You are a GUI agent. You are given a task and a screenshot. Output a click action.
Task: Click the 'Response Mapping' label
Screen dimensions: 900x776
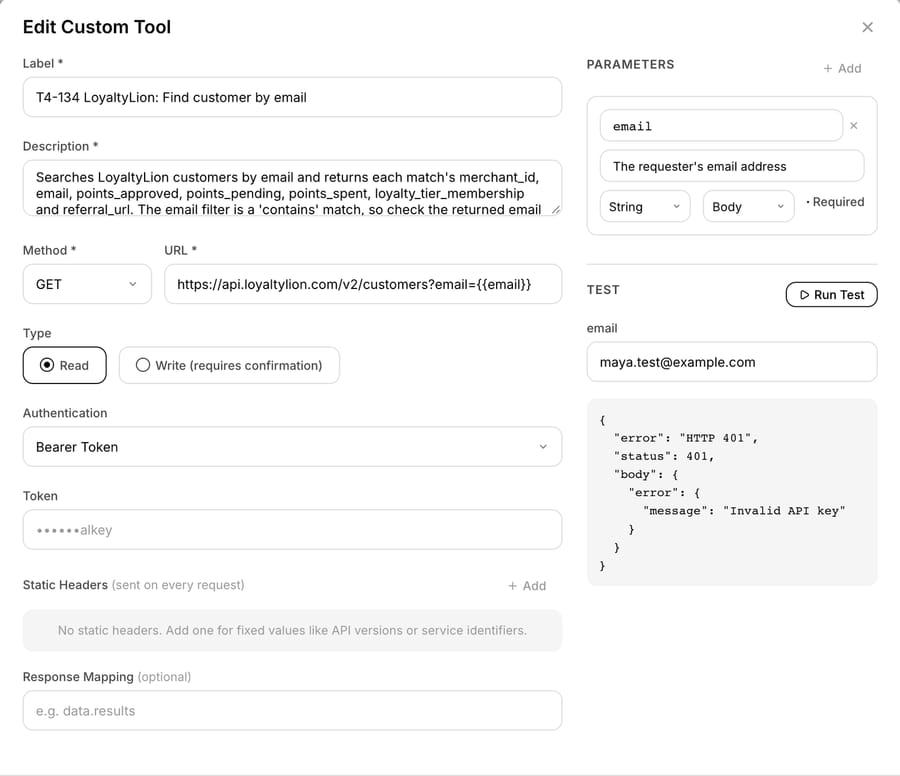click(x=78, y=677)
